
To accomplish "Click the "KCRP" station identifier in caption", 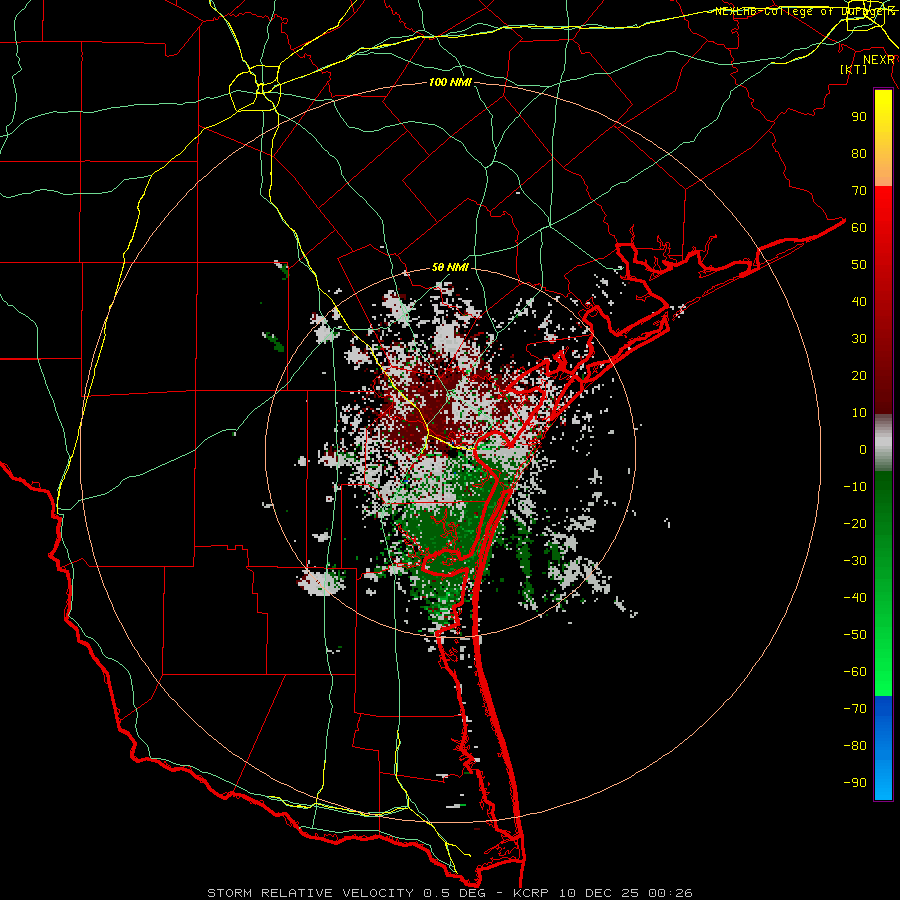I will [530, 893].
